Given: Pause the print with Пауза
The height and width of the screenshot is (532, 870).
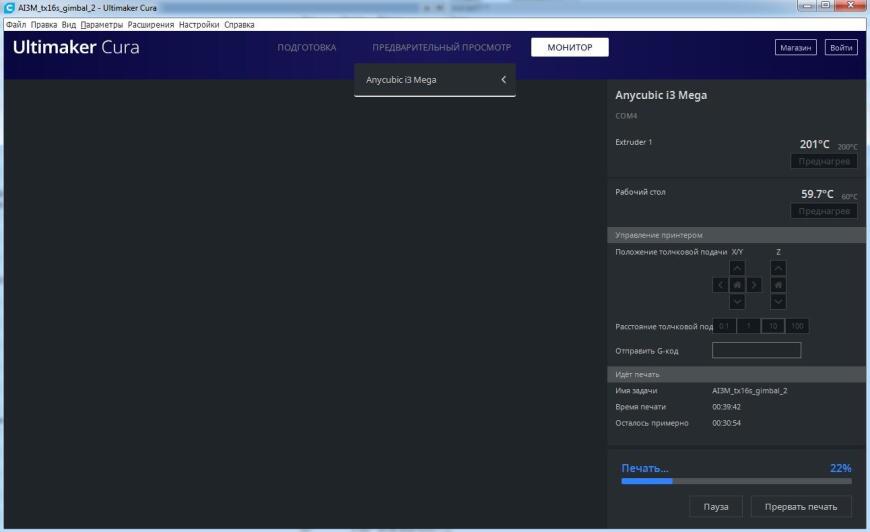Looking at the screenshot, I should coord(716,506).
